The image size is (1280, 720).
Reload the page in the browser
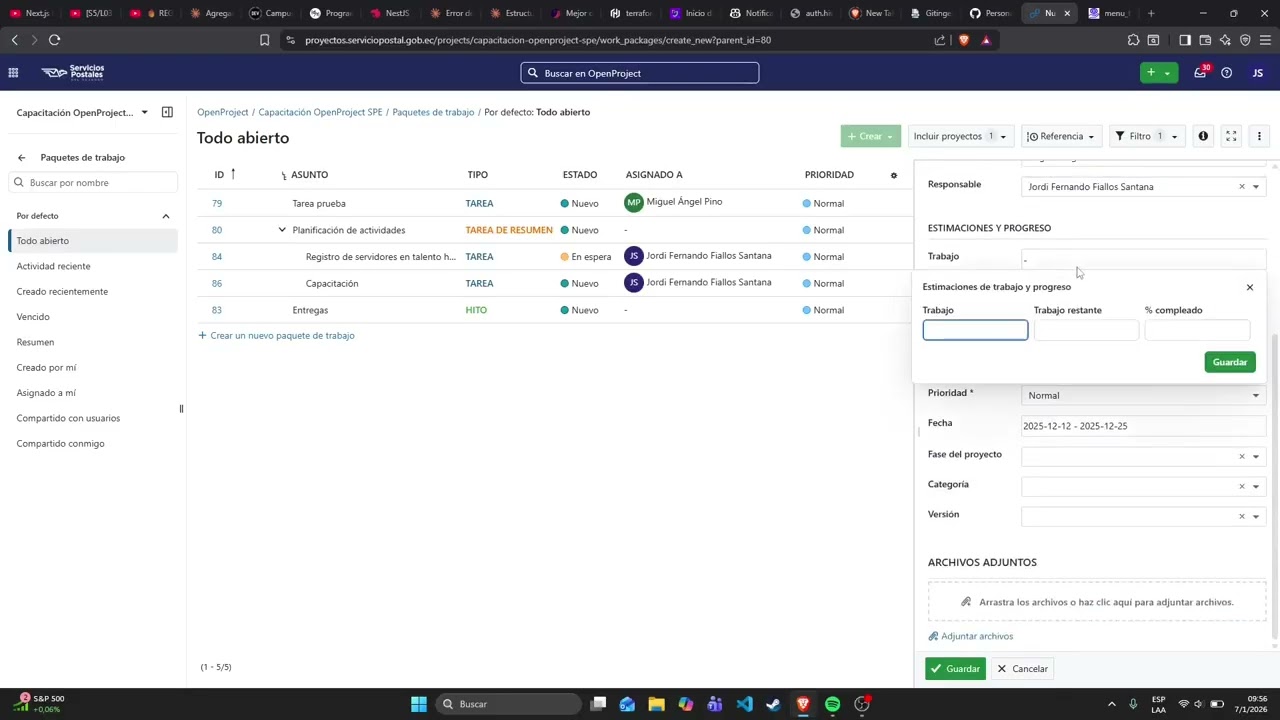click(x=54, y=40)
